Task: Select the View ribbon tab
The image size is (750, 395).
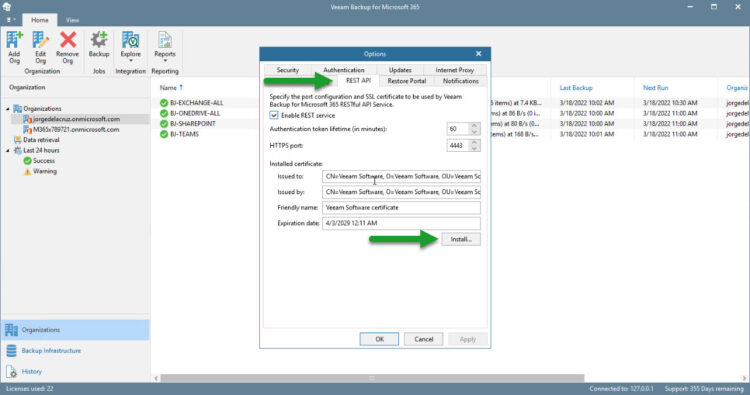Action: [x=72, y=20]
